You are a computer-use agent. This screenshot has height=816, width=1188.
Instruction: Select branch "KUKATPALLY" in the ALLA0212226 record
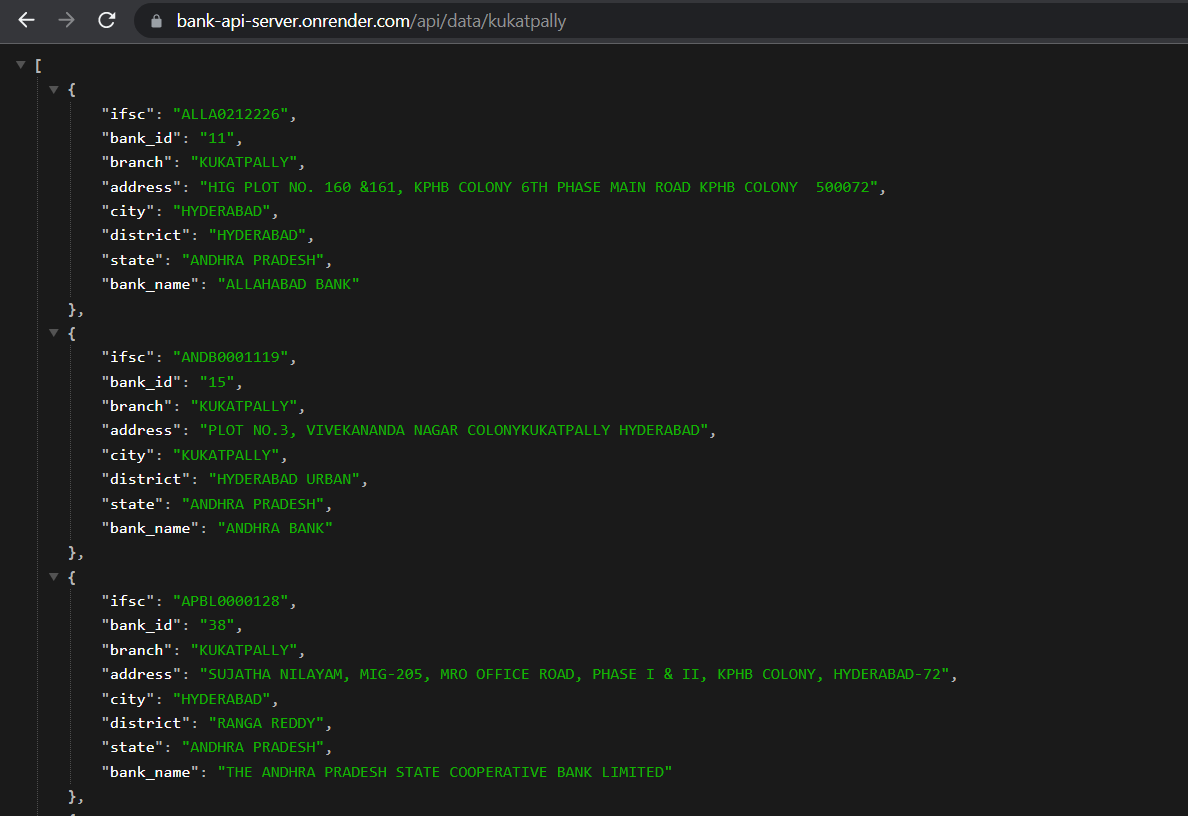click(244, 162)
